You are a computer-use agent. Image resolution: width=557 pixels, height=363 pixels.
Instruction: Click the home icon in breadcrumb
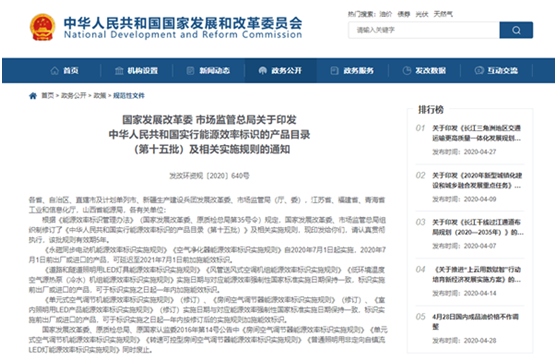pos(33,96)
